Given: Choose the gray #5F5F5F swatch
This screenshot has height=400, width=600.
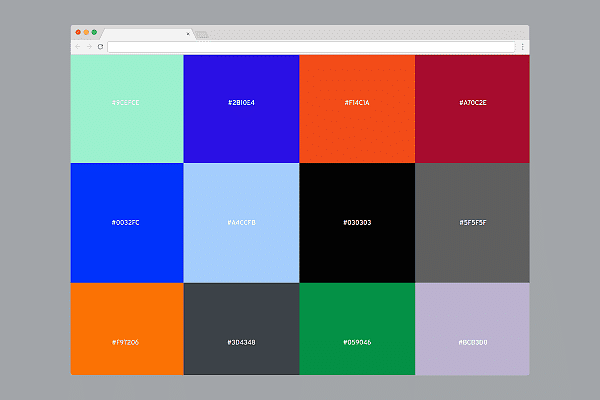Looking at the screenshot, I should coord(472,222).
